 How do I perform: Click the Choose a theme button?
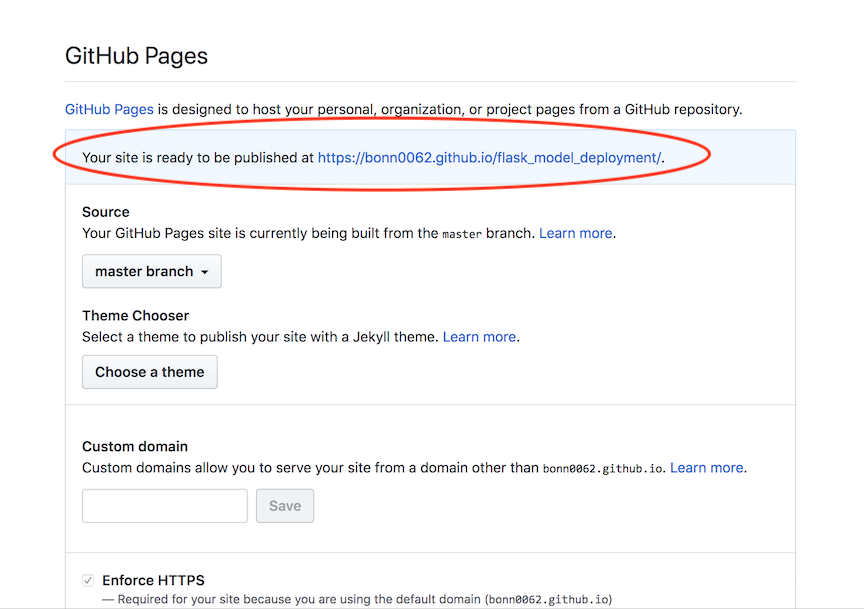tap(150, 372)
